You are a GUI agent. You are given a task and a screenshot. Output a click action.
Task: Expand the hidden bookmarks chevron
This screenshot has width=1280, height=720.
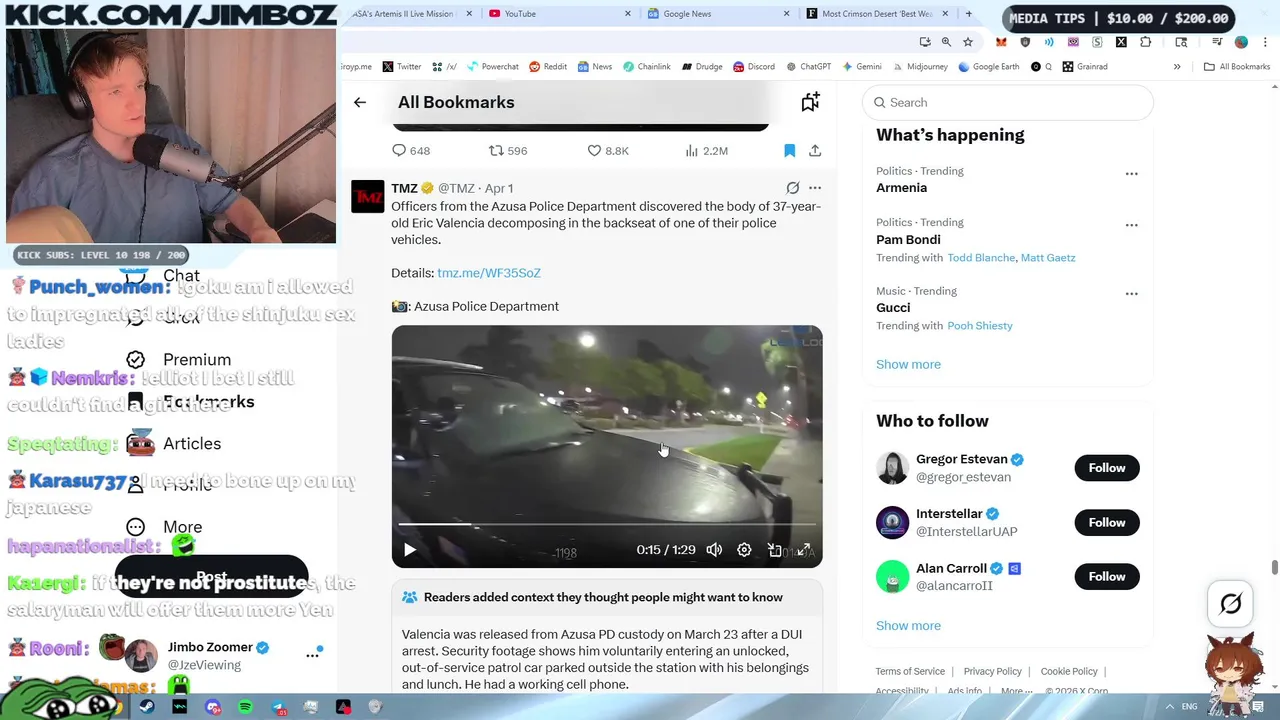pos(1177,67)
